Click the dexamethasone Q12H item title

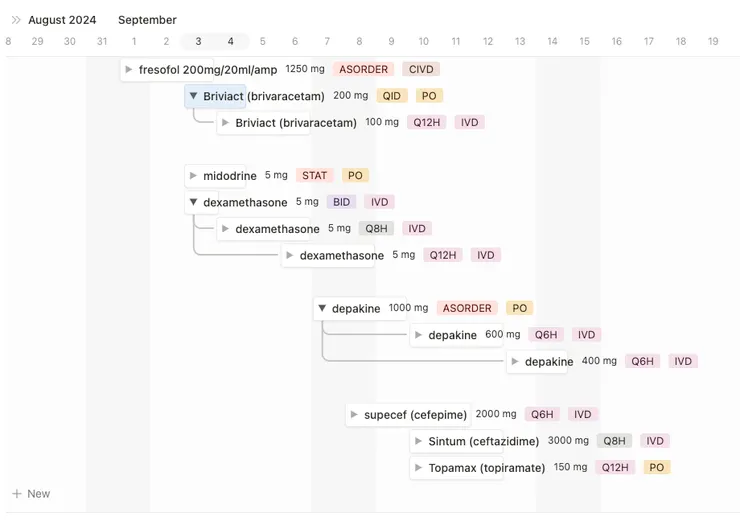pos(341,256)
